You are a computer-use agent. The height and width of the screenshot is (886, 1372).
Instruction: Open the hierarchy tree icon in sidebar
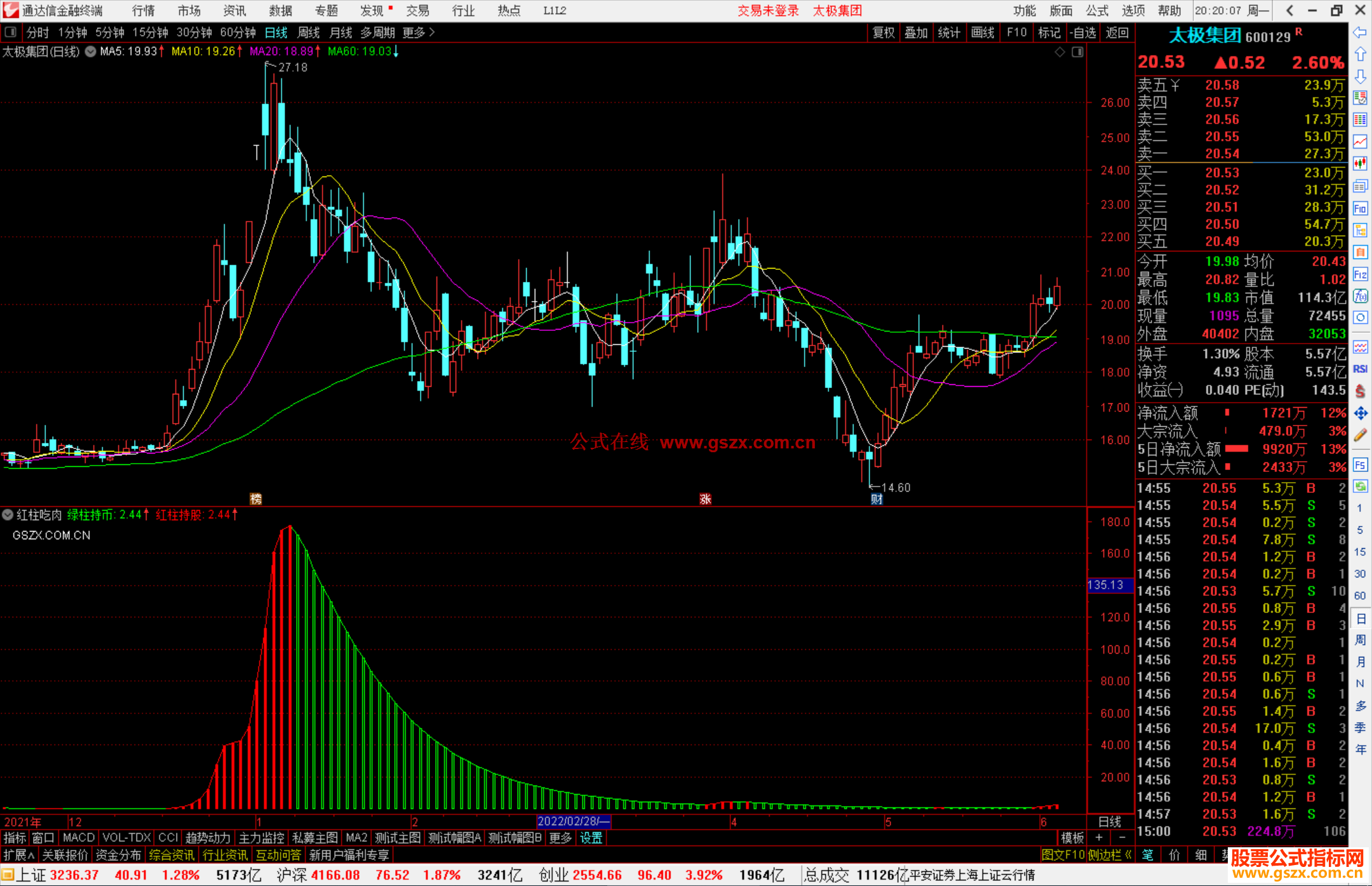click(1360, 230)
